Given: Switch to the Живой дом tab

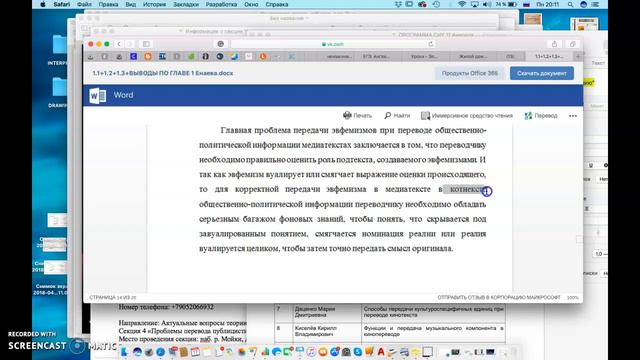Looking at the screenshot, I should (473, 56).
